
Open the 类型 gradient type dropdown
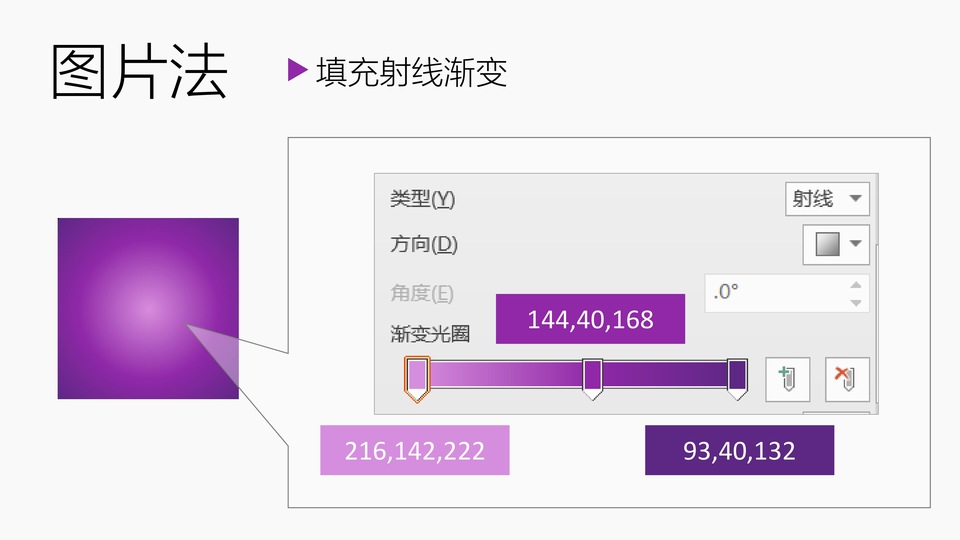coord(827,199)
